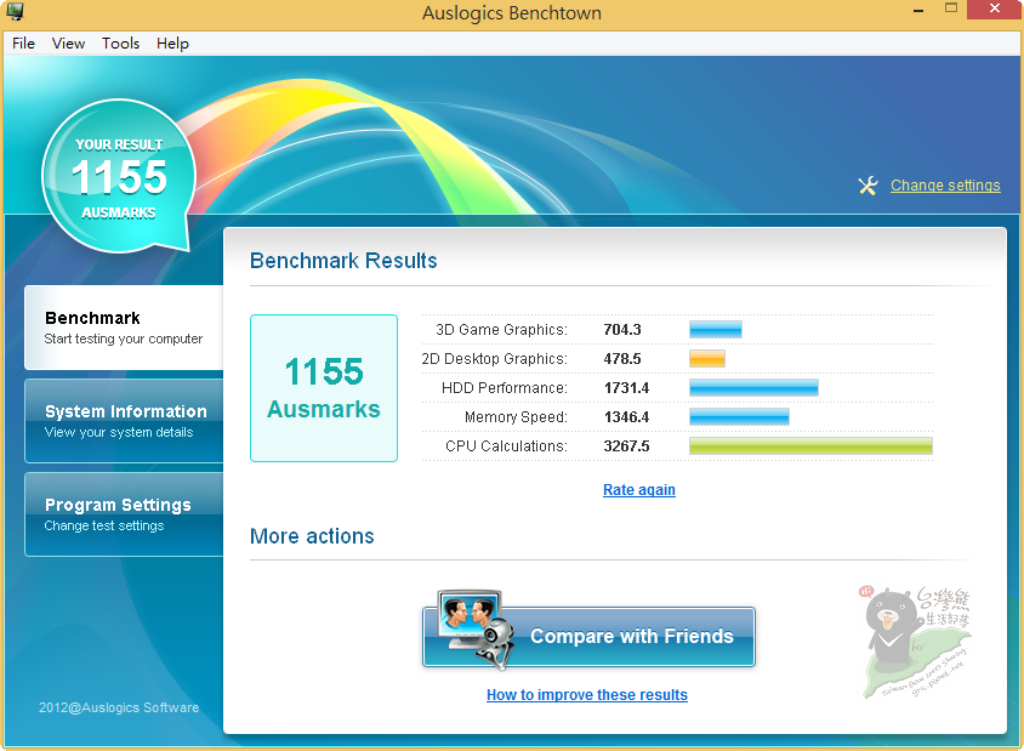Viewport: 1024px width, 751px height.
Task: Click the 1155 Ausmarks score box
Action: 324,388
